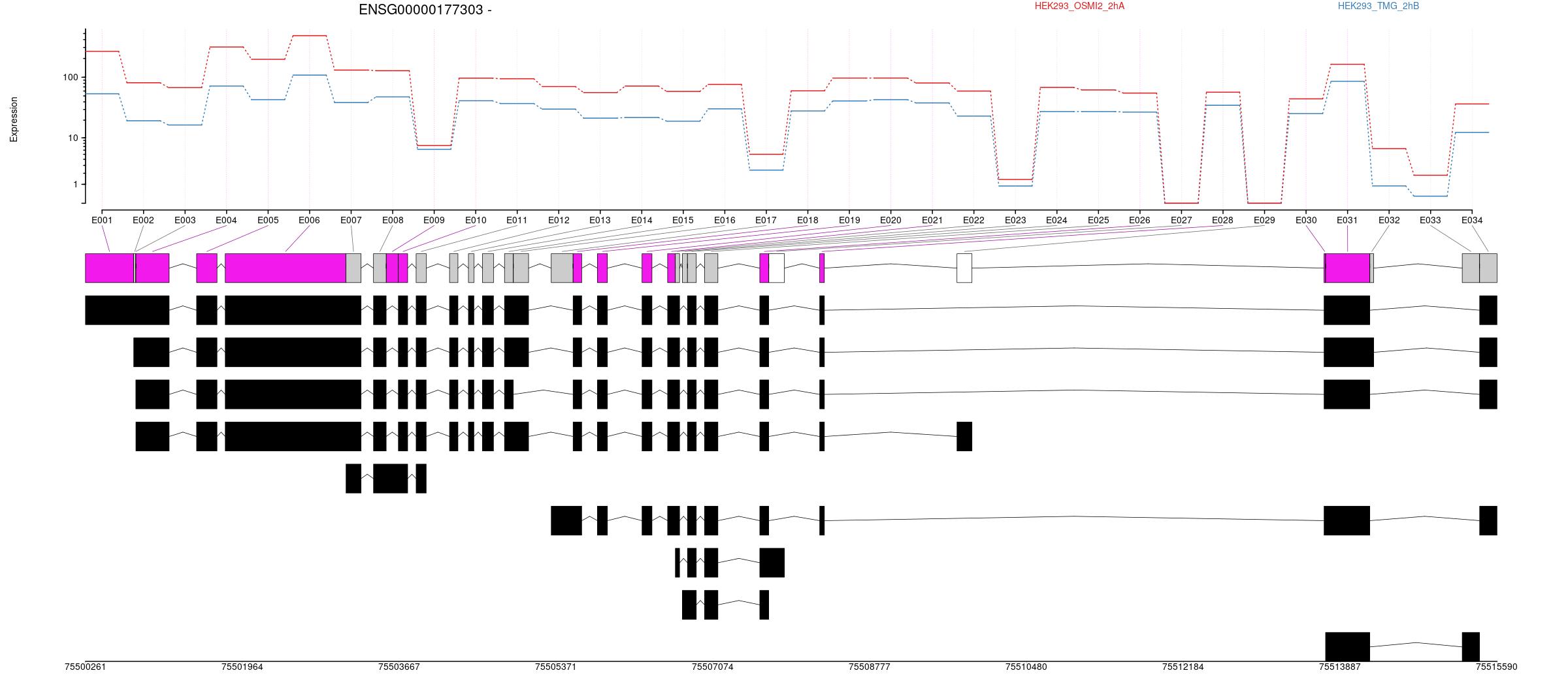The width and height of the screenshot is (1568, 679).
Task: Click the fourth transcript's terminal exon before the long intron
Action: coord(964,436)
